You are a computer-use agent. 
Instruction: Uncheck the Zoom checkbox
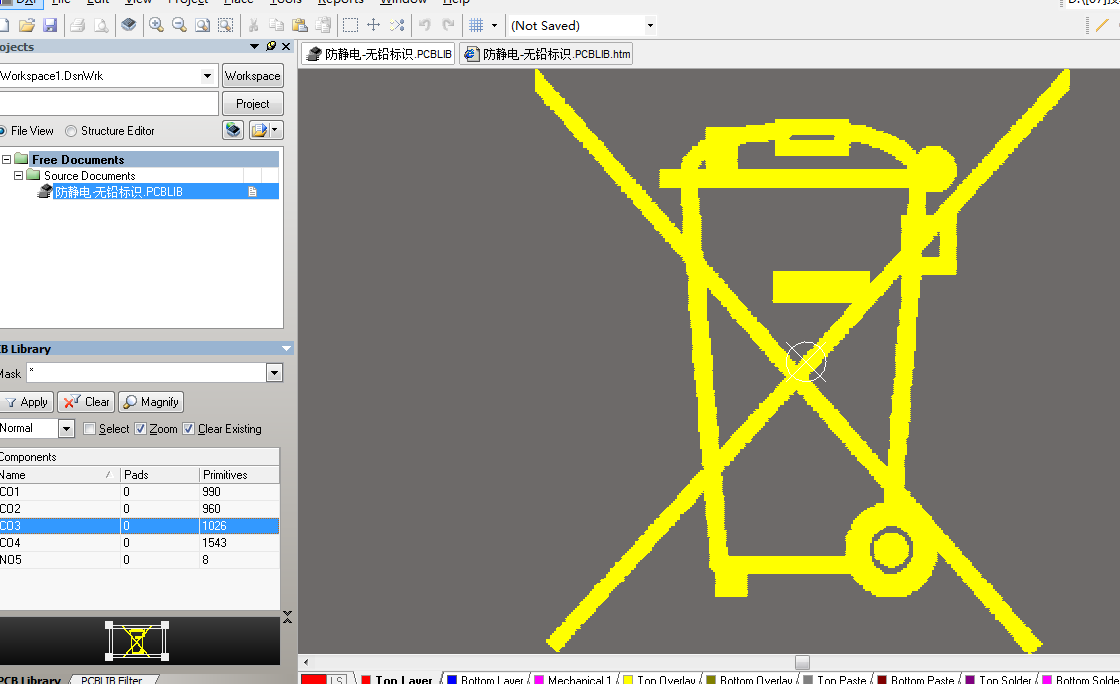coord(141,428)
